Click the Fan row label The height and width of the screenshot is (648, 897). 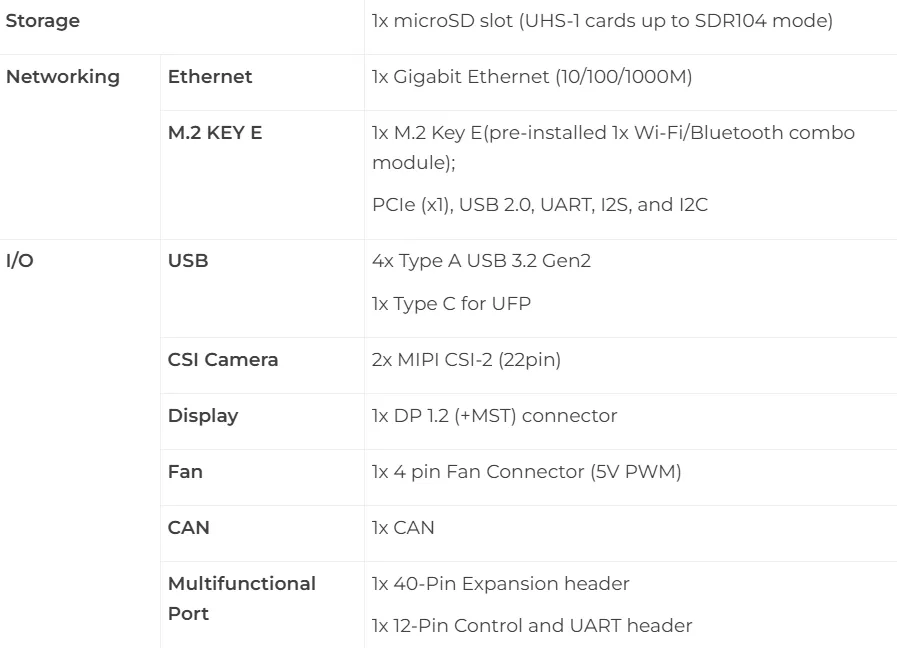[185, 472]
